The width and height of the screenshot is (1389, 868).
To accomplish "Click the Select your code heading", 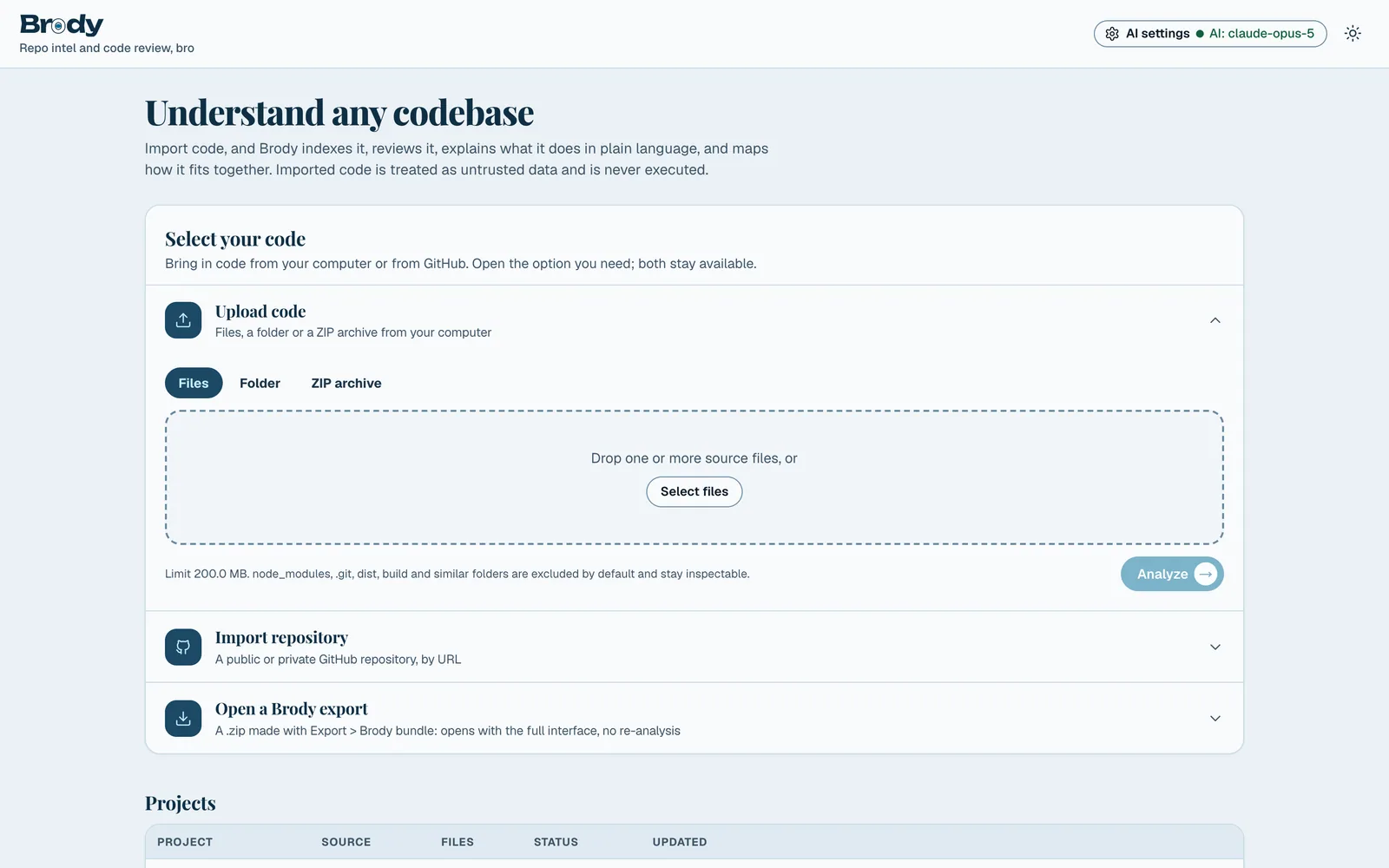I will click(x=235, y=239).
